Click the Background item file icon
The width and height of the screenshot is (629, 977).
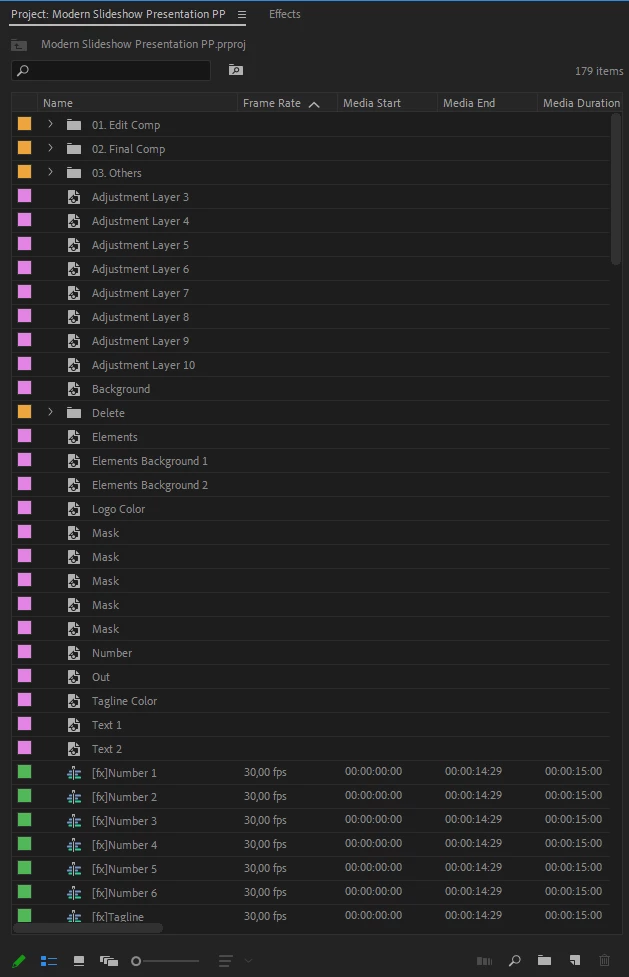click(x=74, y=389)
